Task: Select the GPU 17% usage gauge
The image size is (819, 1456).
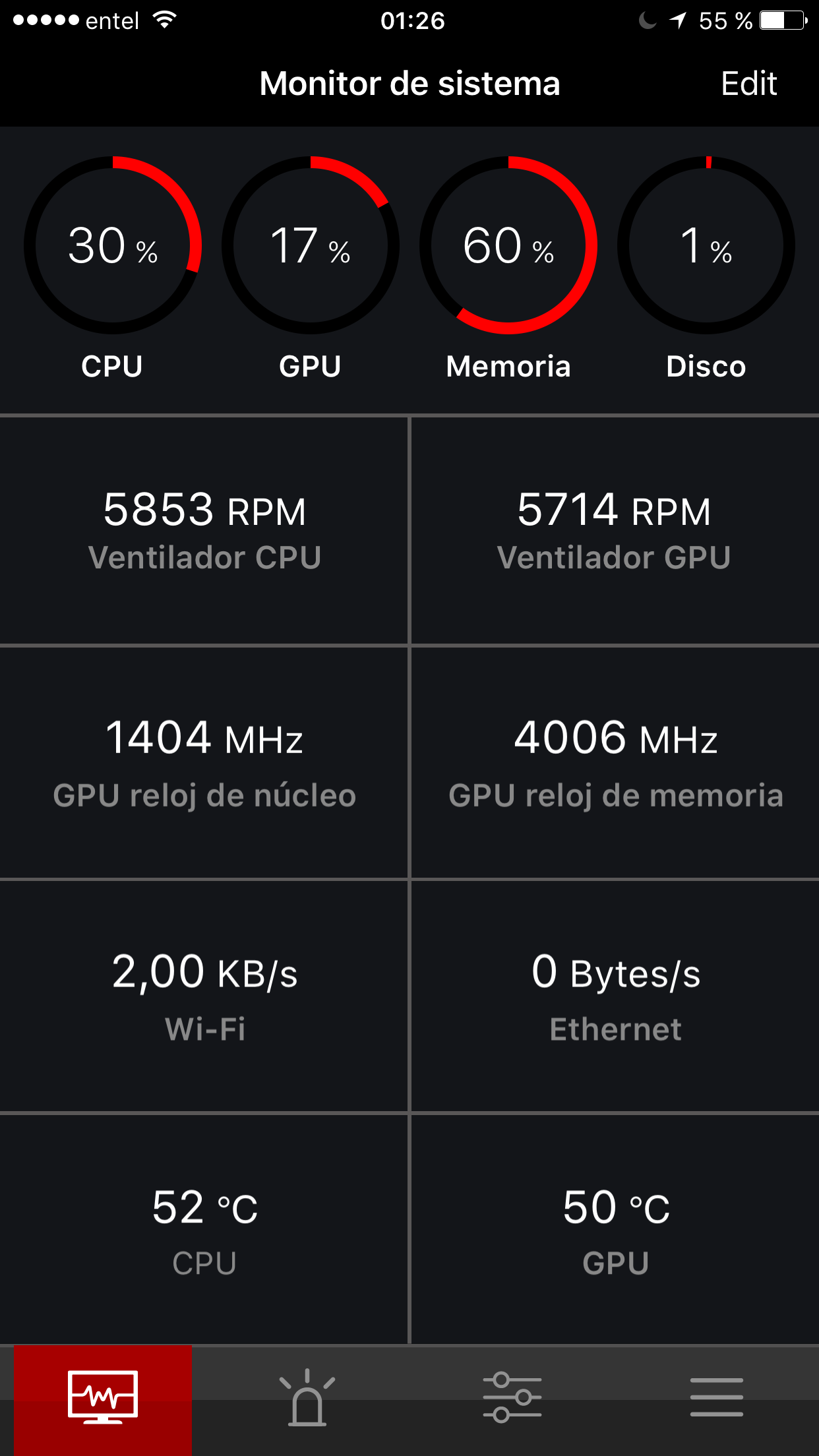Action: point(311,245)
